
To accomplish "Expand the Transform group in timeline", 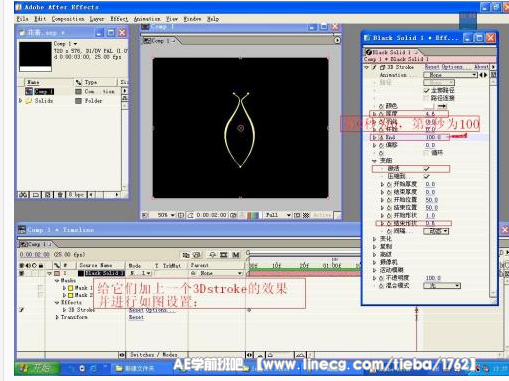I will pyautogui.click(x=57, y=317).
